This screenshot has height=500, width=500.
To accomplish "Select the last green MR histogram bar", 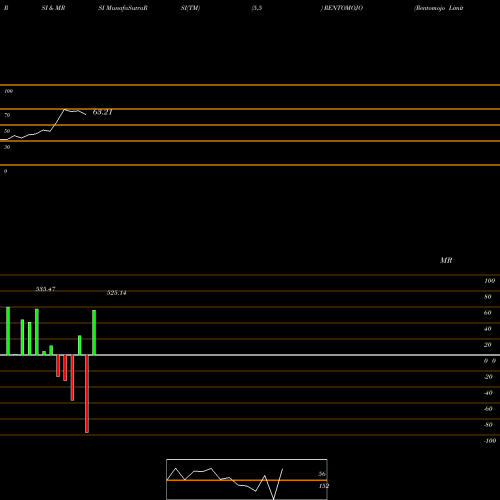I will coord(94,333).
